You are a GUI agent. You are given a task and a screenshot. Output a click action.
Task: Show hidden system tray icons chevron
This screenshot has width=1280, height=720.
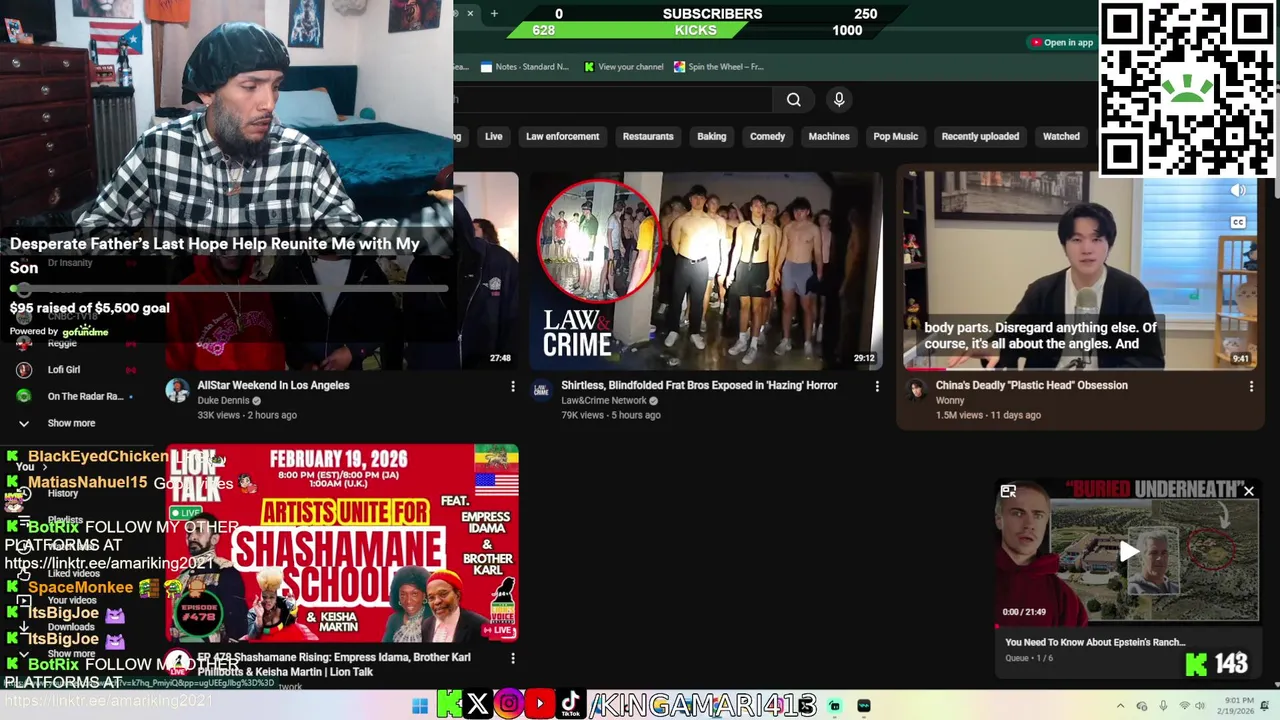1120,706
